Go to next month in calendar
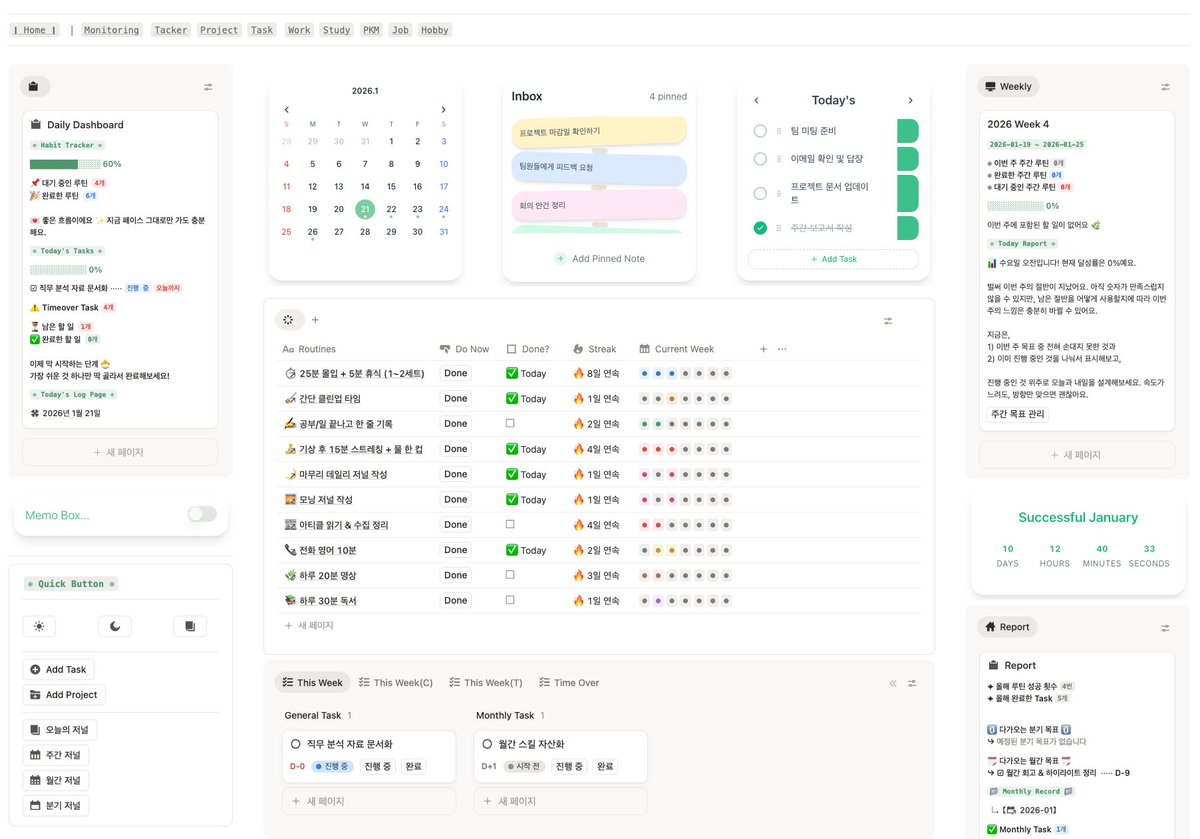 (443, 110)
